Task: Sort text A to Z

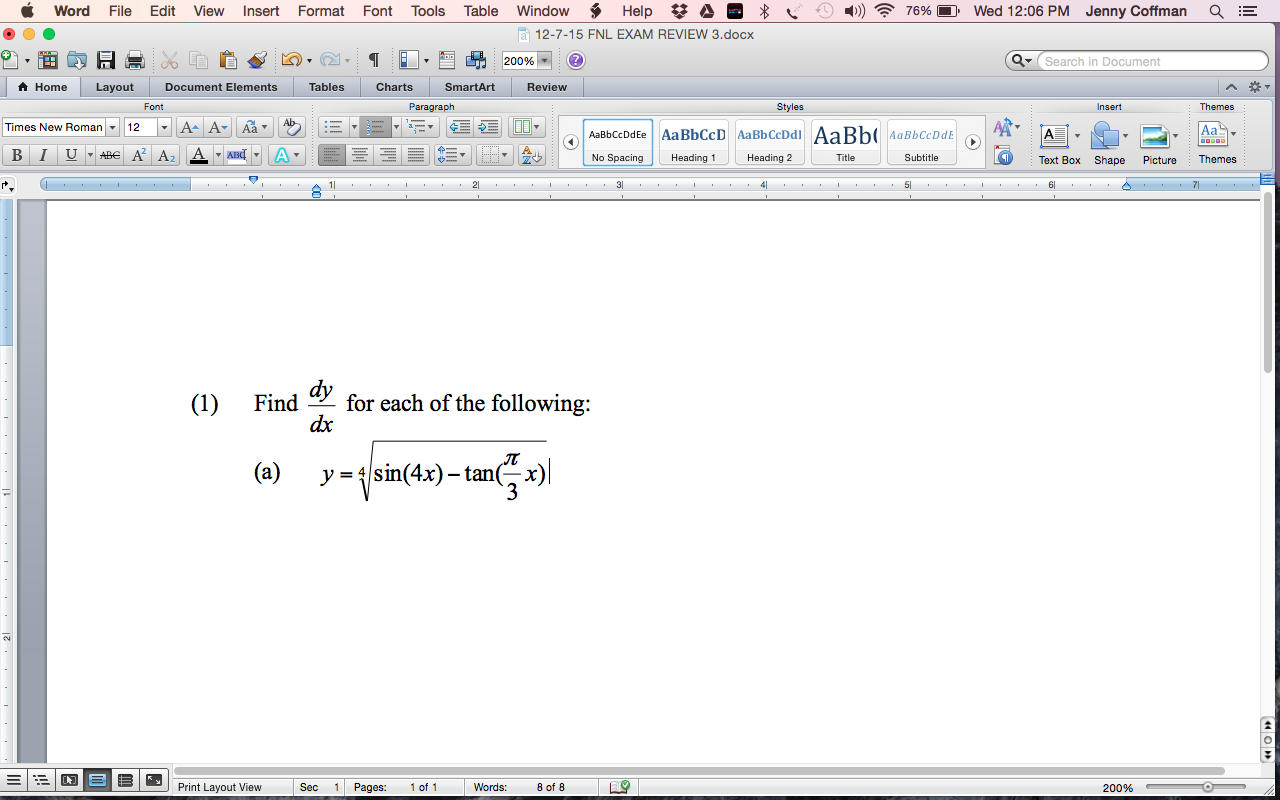Action: click(532, 155)
